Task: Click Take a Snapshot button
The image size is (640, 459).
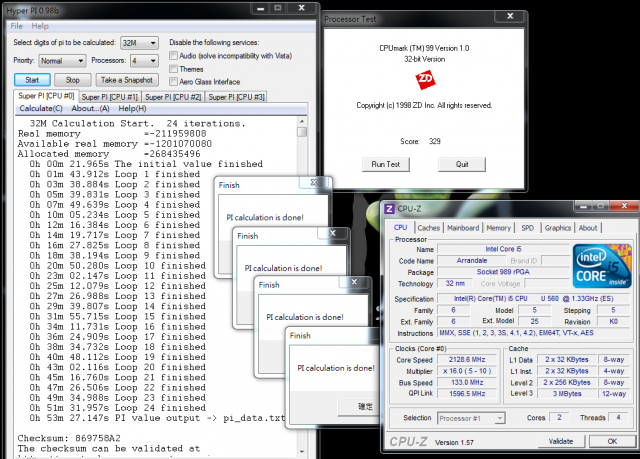Action: (x=127, y=80)
